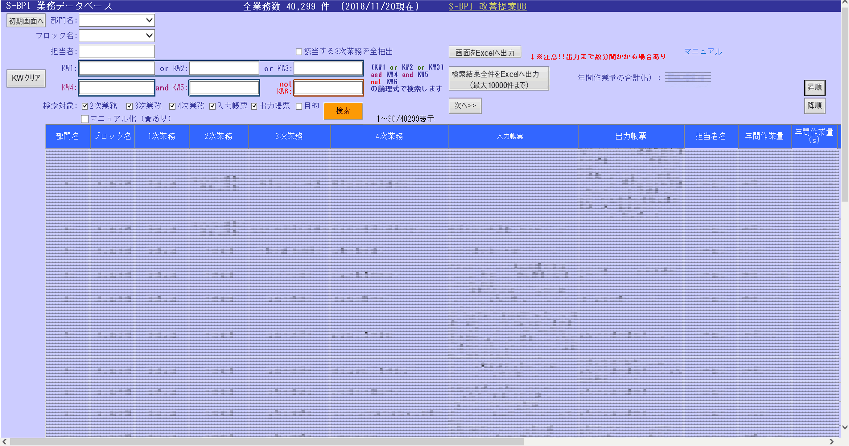
Task: Open the ブロック名 dropdown list
Action: coord(117,35)
